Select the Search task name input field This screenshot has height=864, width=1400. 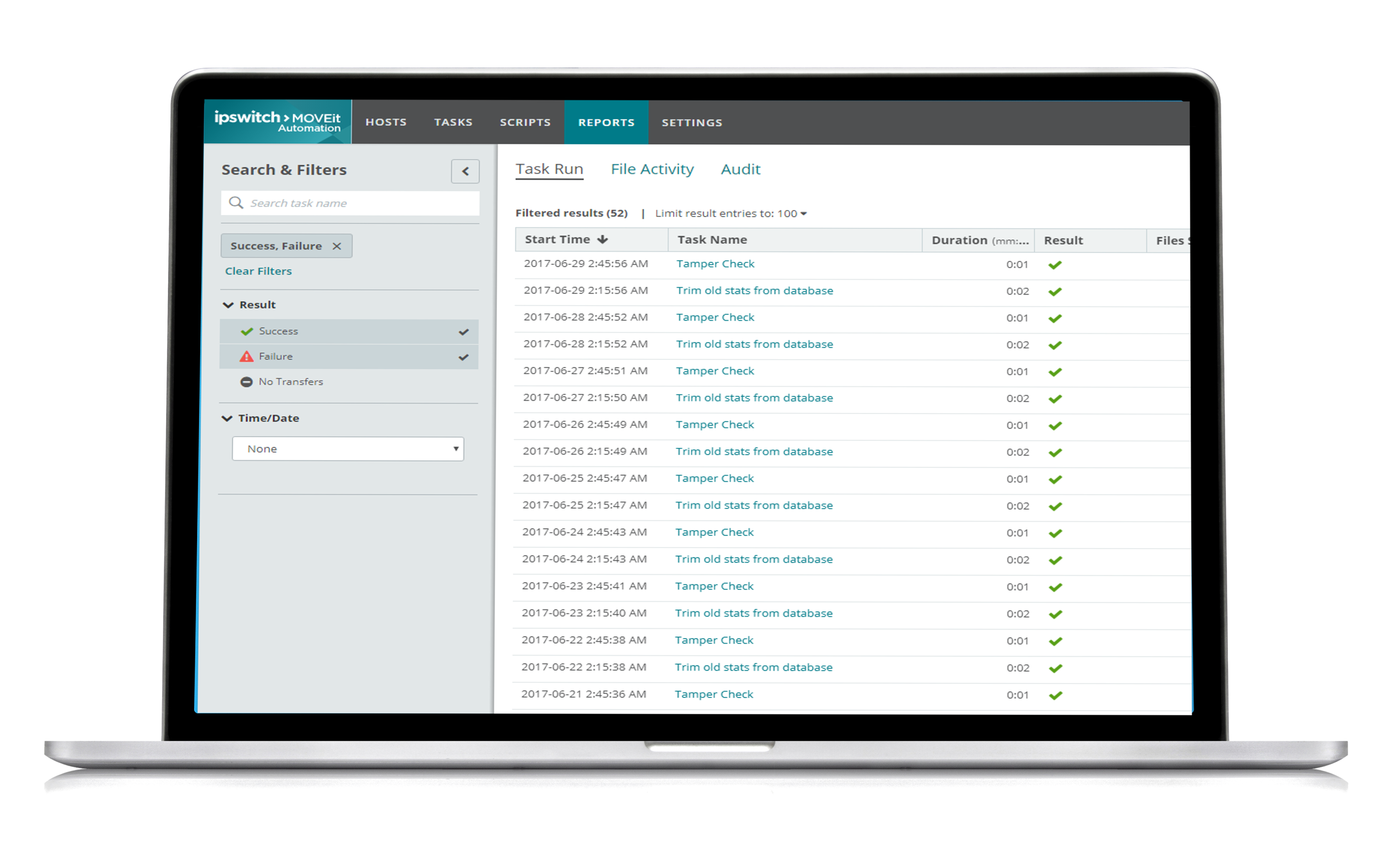(x=350, y=203)
